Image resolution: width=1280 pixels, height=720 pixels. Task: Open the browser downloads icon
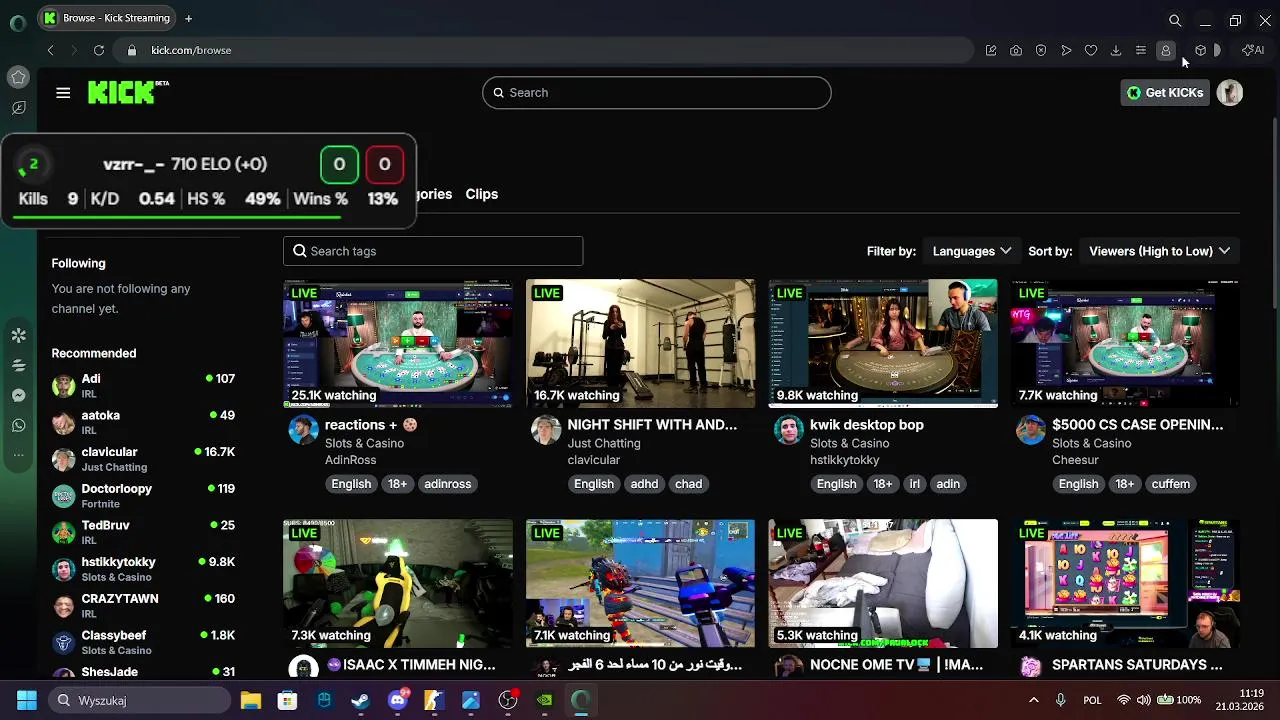pyautogui.click(x=1116, y=50)
